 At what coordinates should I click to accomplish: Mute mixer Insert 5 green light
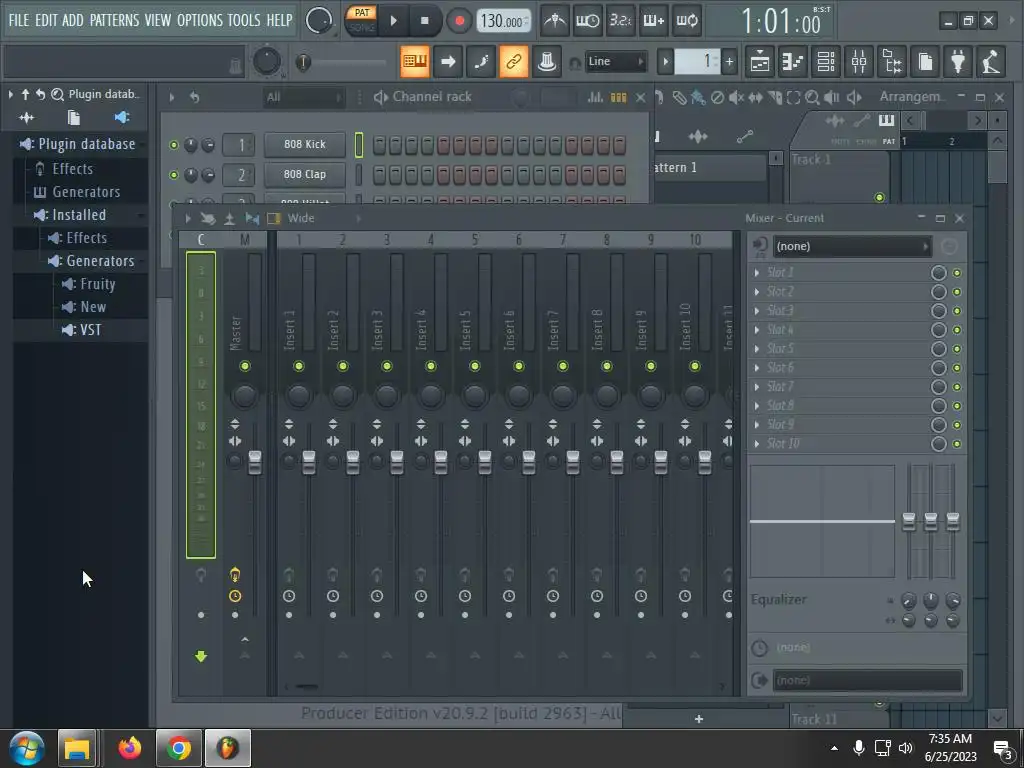[475, 366]
